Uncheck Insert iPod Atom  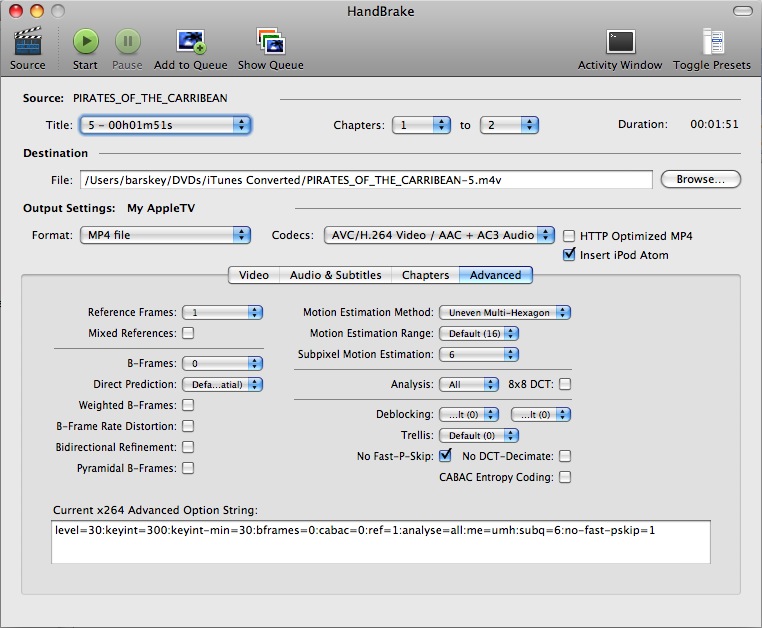(569, 255)
